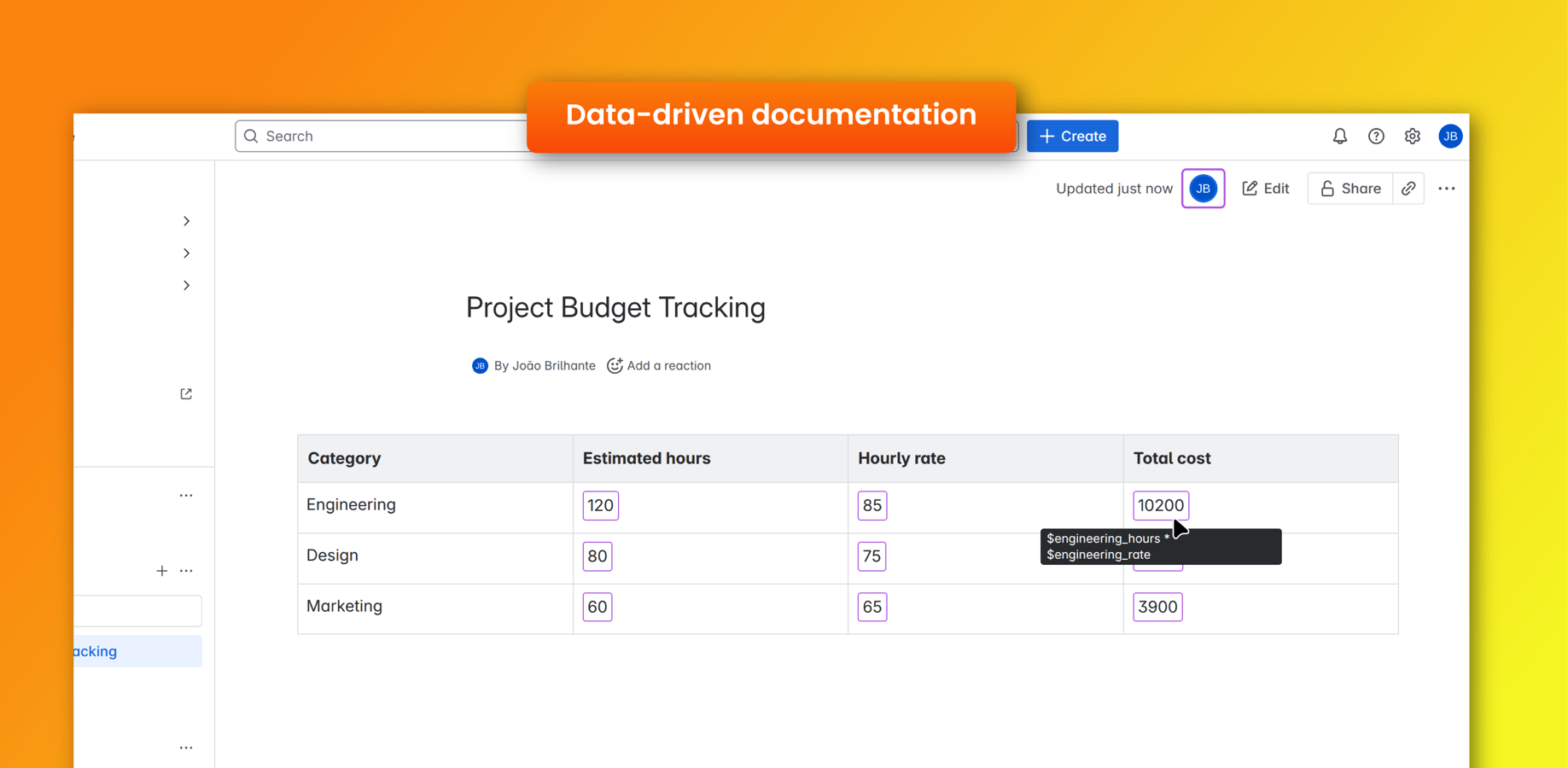The image size is (1568, 768).
Task: Expand the middle sidebar chevron
Action: tap(186, 253)
